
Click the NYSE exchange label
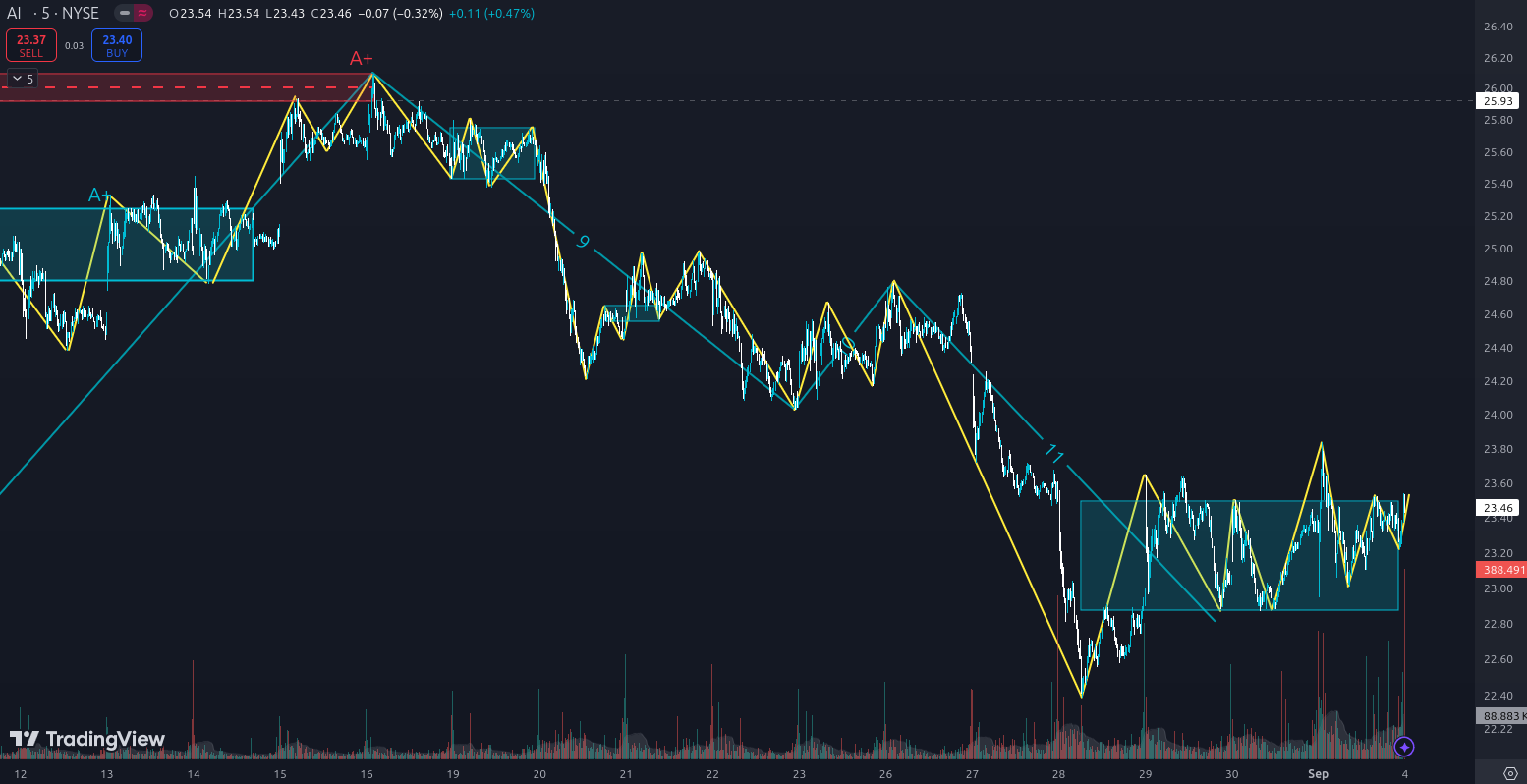81,14
